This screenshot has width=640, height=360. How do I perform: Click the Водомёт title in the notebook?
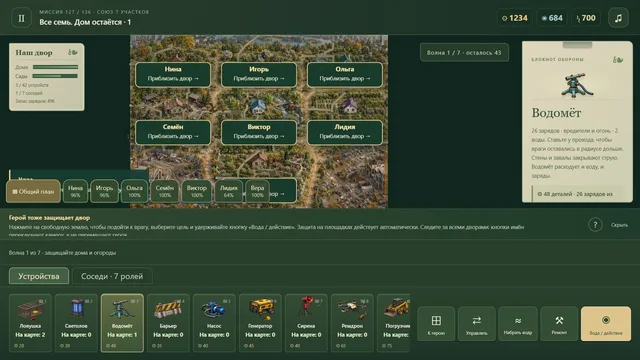(x=556, y=113)
